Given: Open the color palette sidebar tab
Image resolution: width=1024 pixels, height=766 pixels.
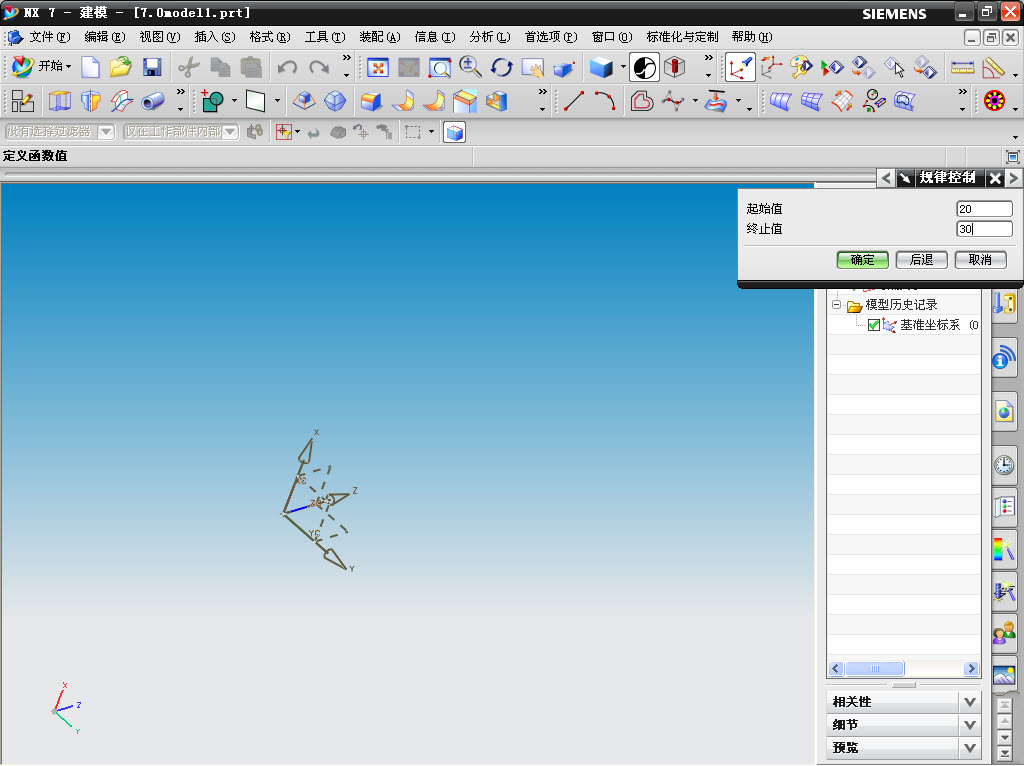Looking at the screenshot, I should pyautogui.click(x=1004, y=548).
